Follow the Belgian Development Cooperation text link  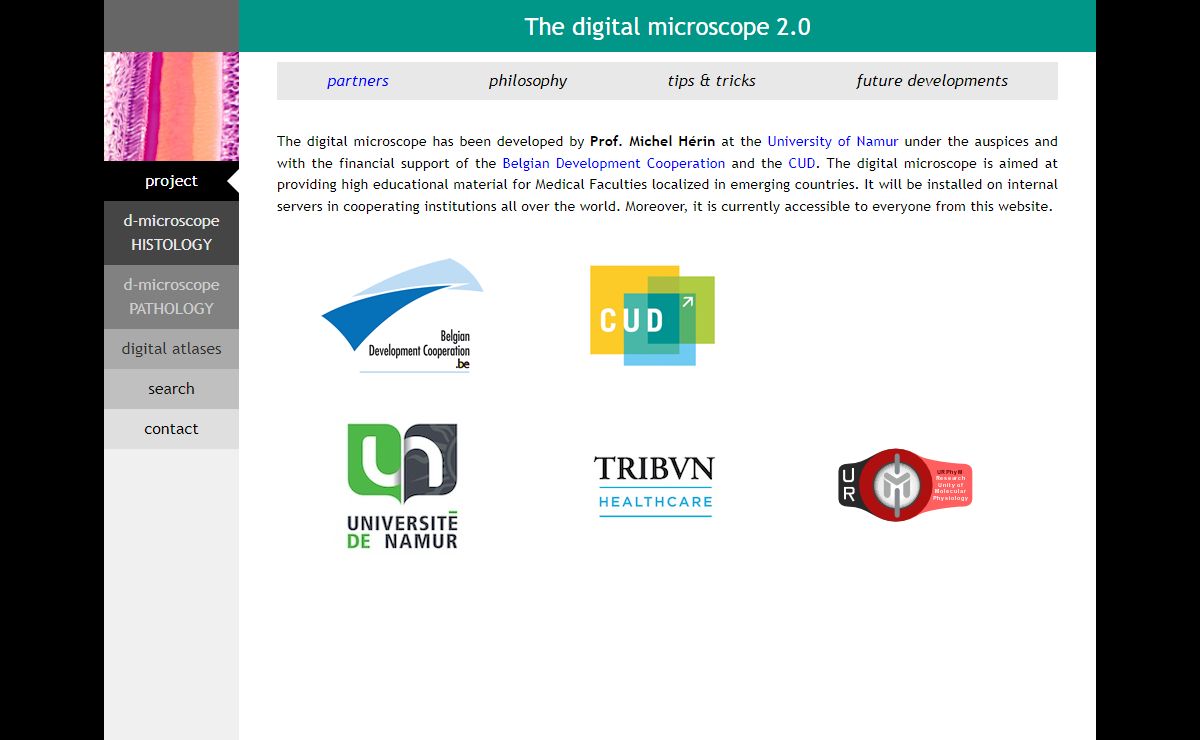coord(614,163)
